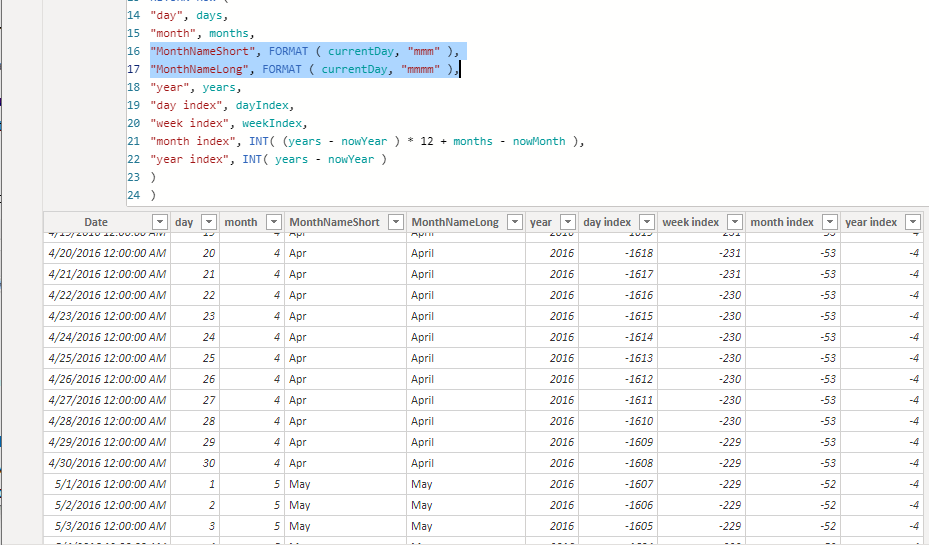Click the months variable on line 15

coord(229,33)
